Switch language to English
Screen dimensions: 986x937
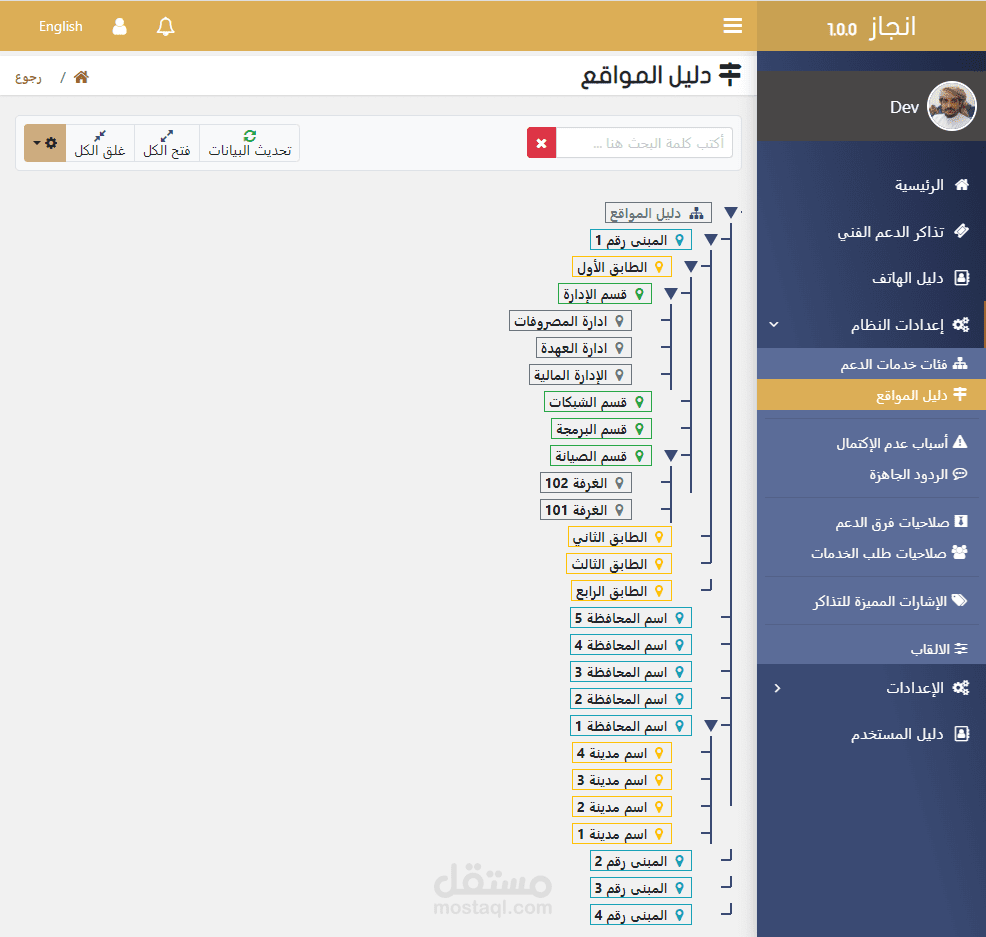point(61,27)
